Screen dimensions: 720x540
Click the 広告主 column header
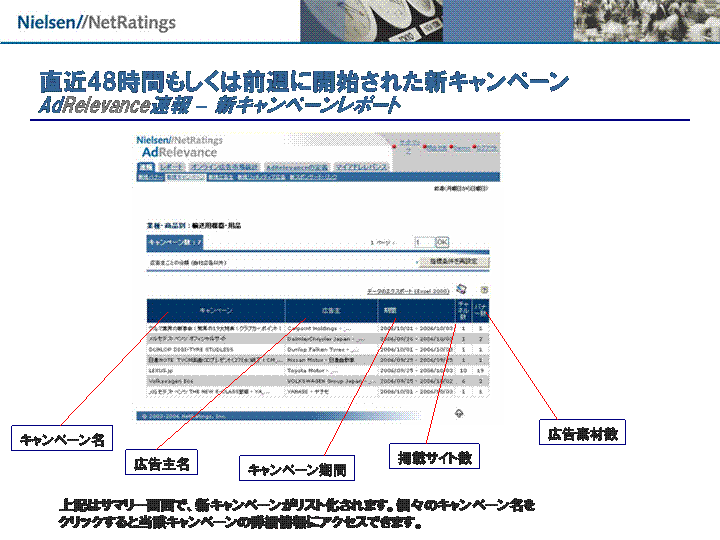[331, 311]
